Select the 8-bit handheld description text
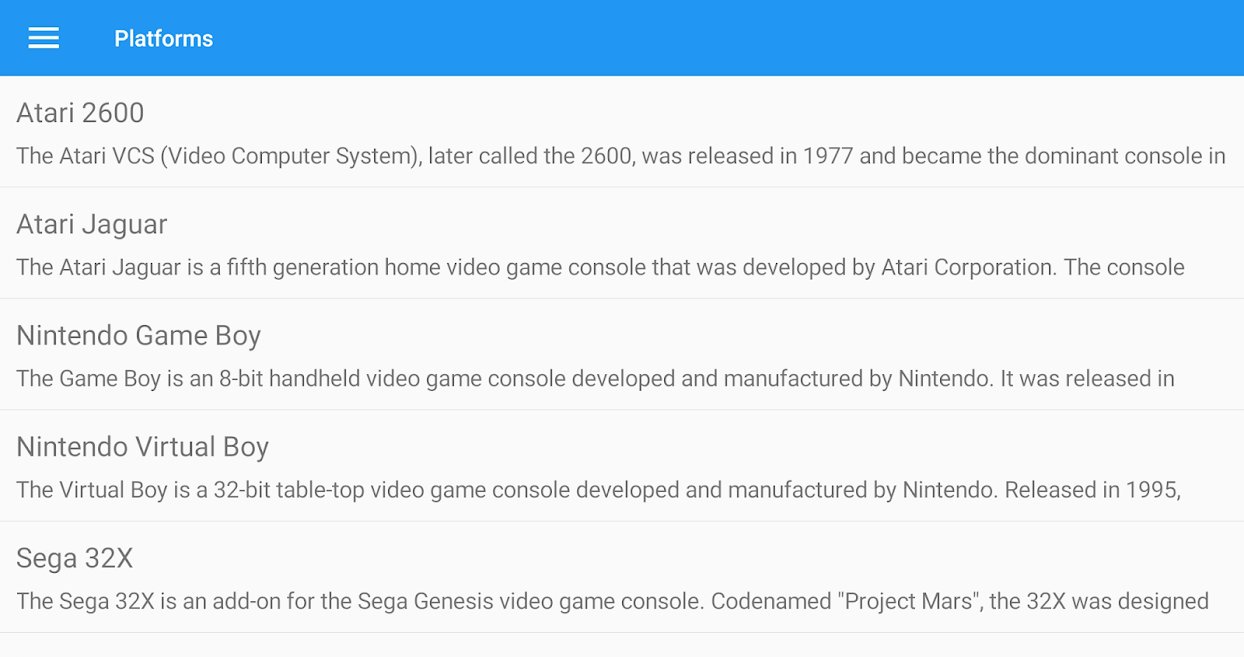Viewport: 1244px width, 657px height. [x=595, y=379]
